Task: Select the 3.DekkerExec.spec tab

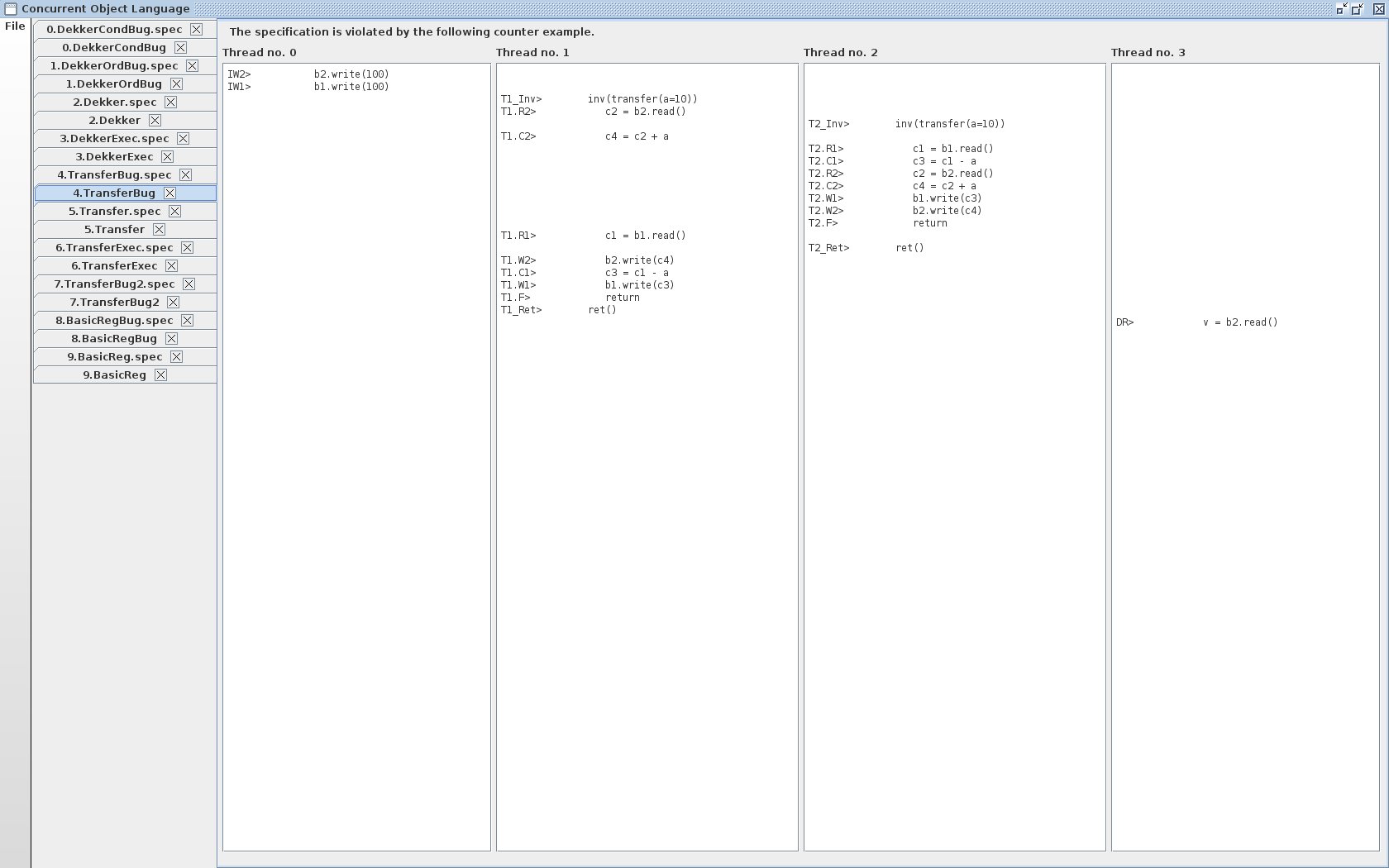Action: click(x=125, y=138)
